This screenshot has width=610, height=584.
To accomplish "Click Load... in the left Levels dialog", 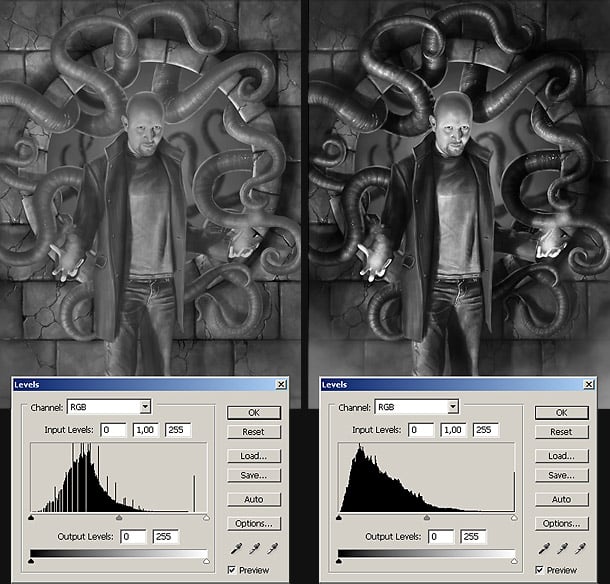I will [x=254, y=456].
